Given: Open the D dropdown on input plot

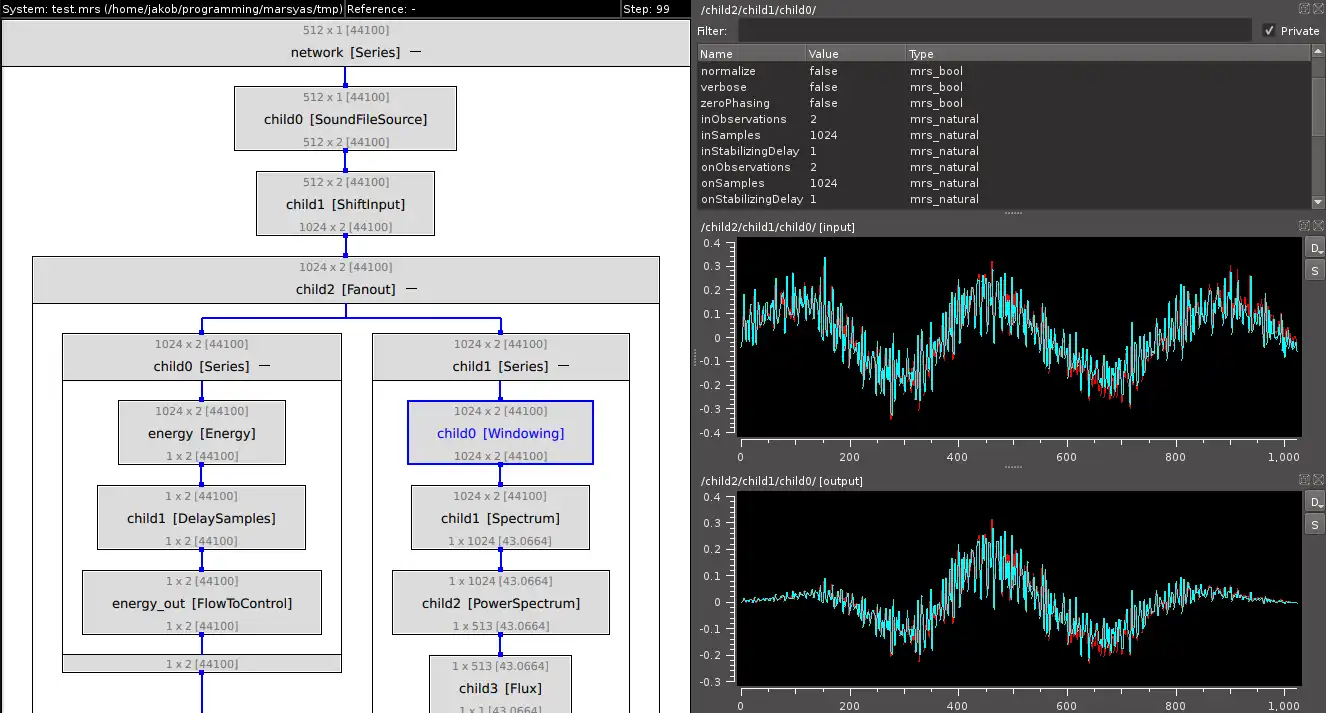Looking at the screenshot, I should point(1315,248).
